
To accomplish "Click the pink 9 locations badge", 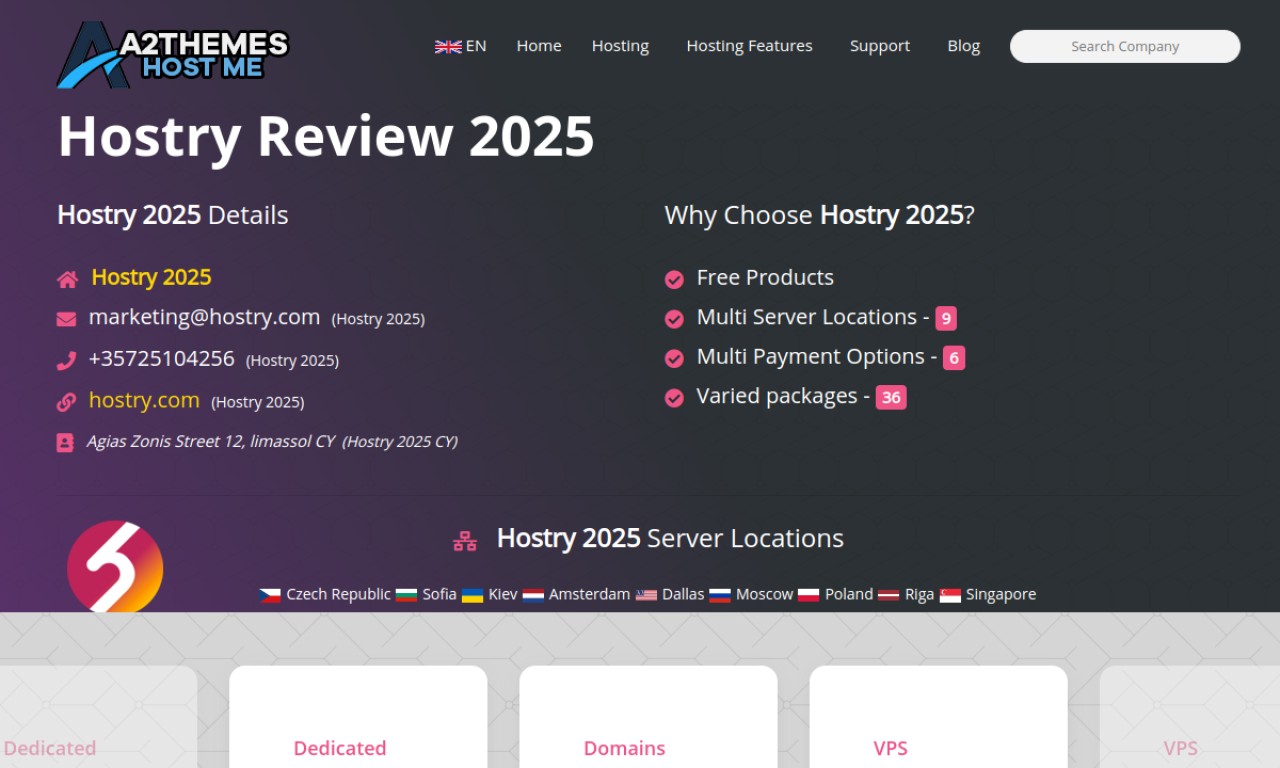I will [946, 319].
